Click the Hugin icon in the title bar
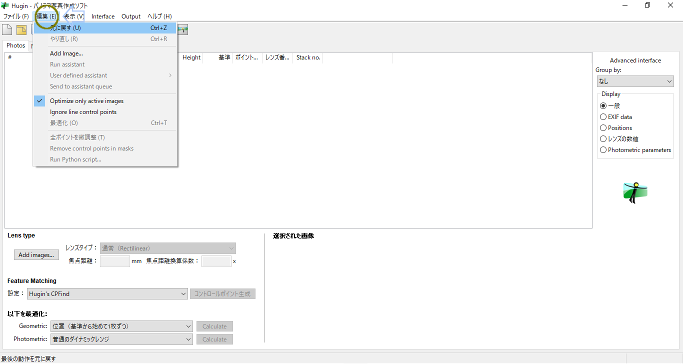This screenshot has height=364, width=683. (x=5, y=6)
